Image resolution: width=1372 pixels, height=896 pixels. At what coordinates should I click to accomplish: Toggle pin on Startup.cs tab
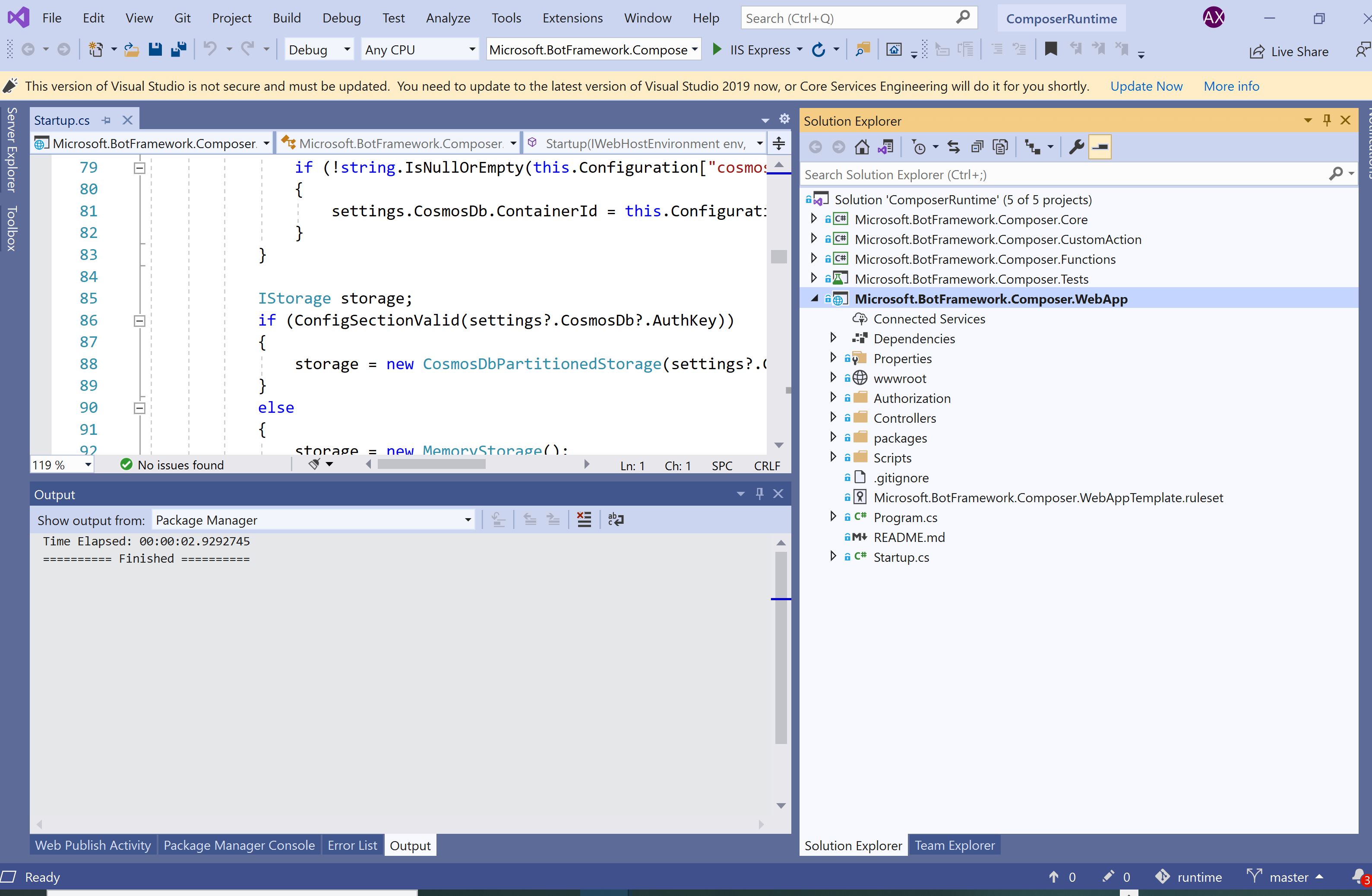click(x=106, y=120)
